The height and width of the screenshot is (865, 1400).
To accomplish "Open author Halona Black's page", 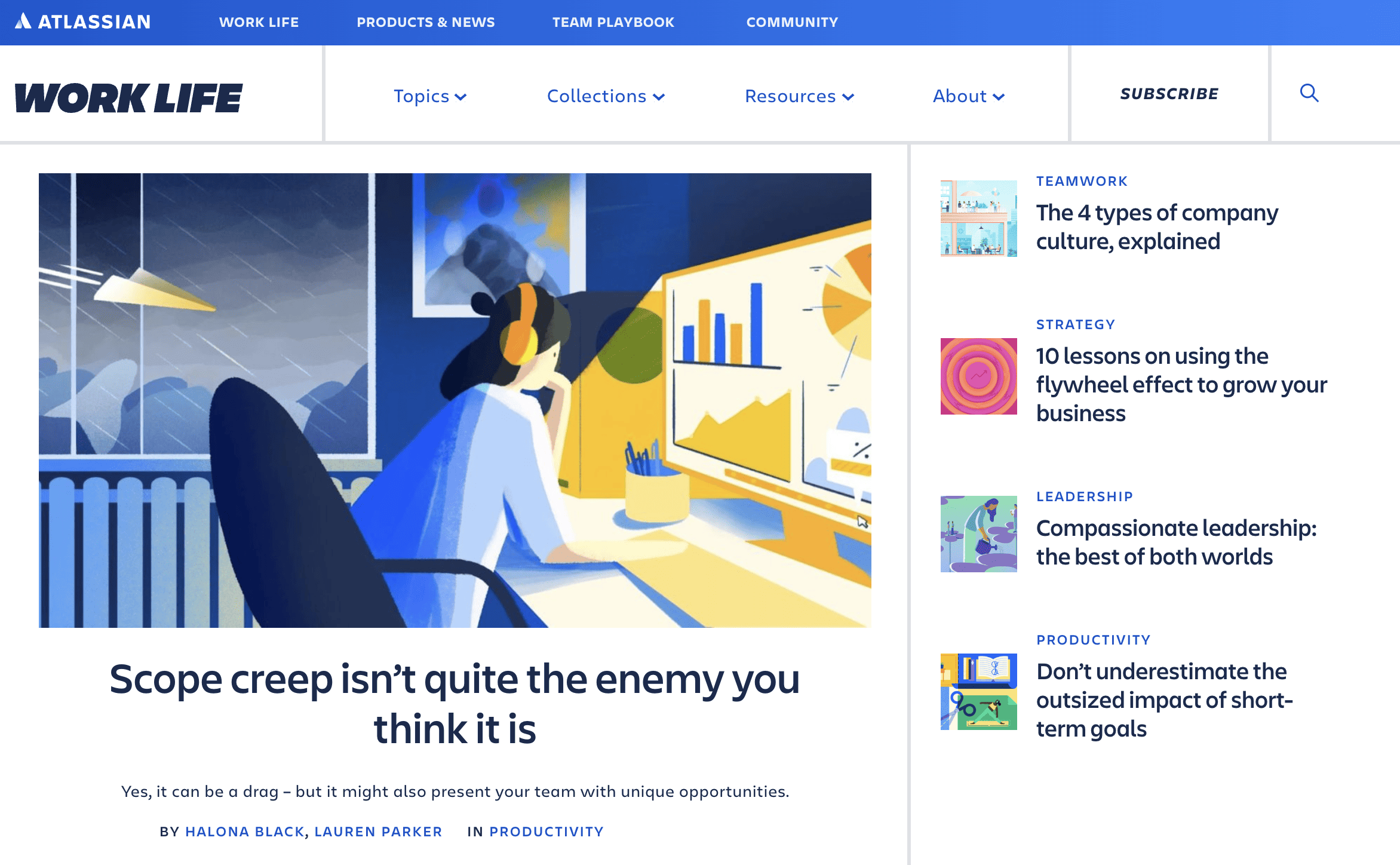I will coord(245,832).
